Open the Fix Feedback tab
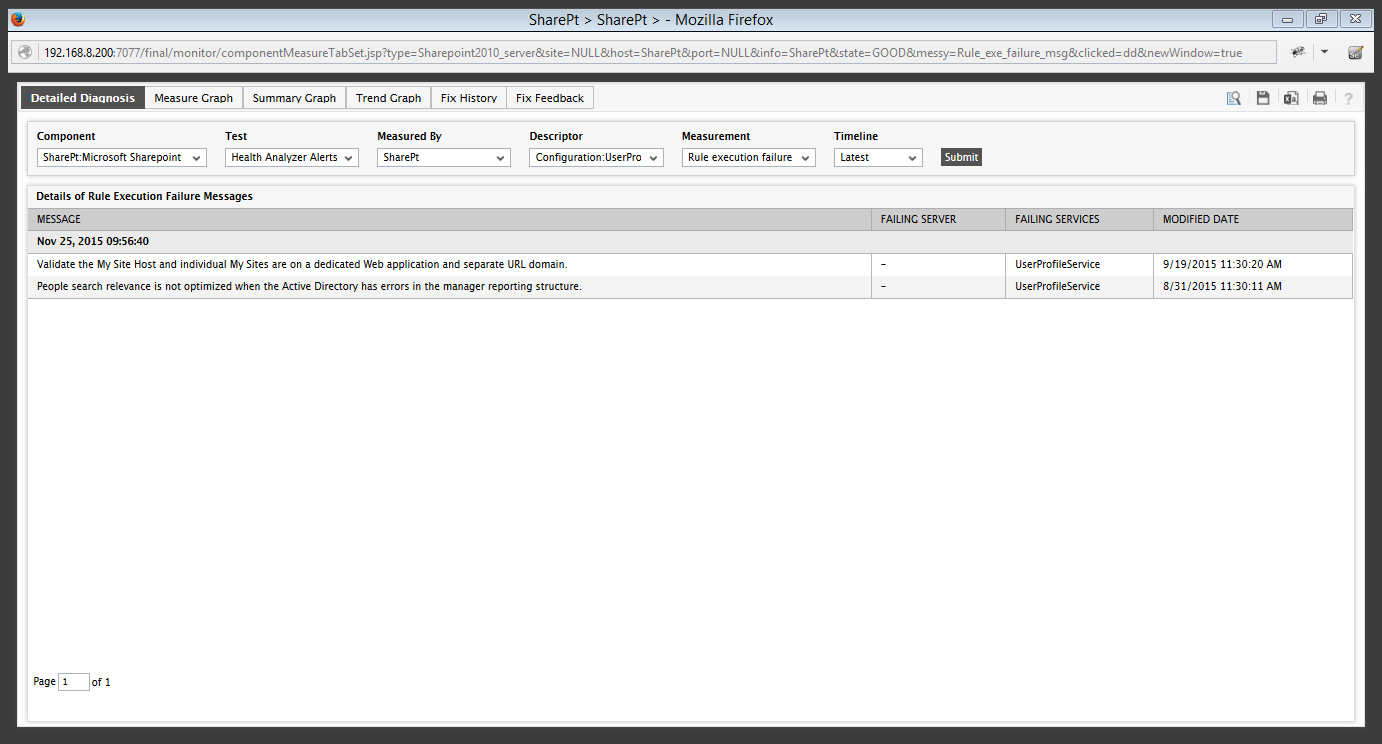The image size is (1382, 744). point(550,98)
